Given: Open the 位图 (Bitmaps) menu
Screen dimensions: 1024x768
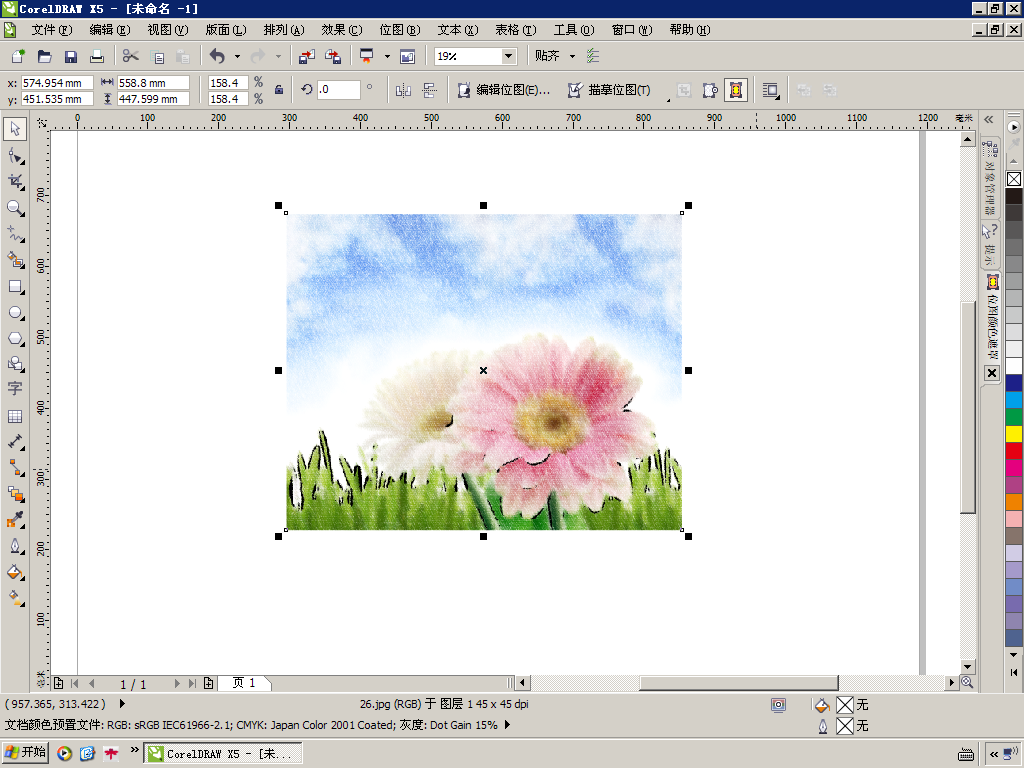Looking at the screenshot, I should click(x=399, y=30).
